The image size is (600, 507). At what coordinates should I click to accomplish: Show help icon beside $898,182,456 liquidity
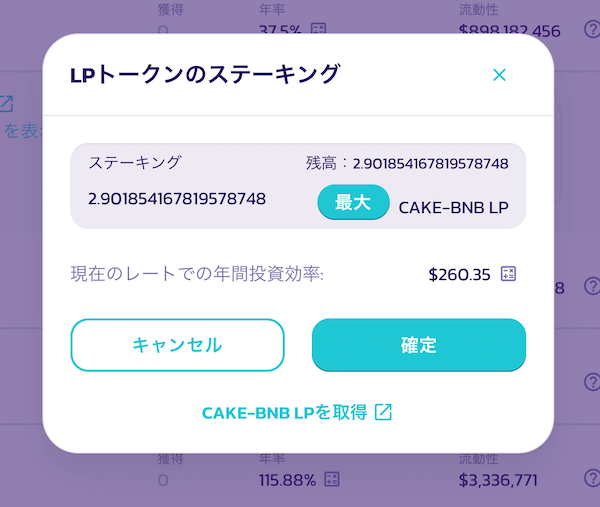click(x=592, y=29)
